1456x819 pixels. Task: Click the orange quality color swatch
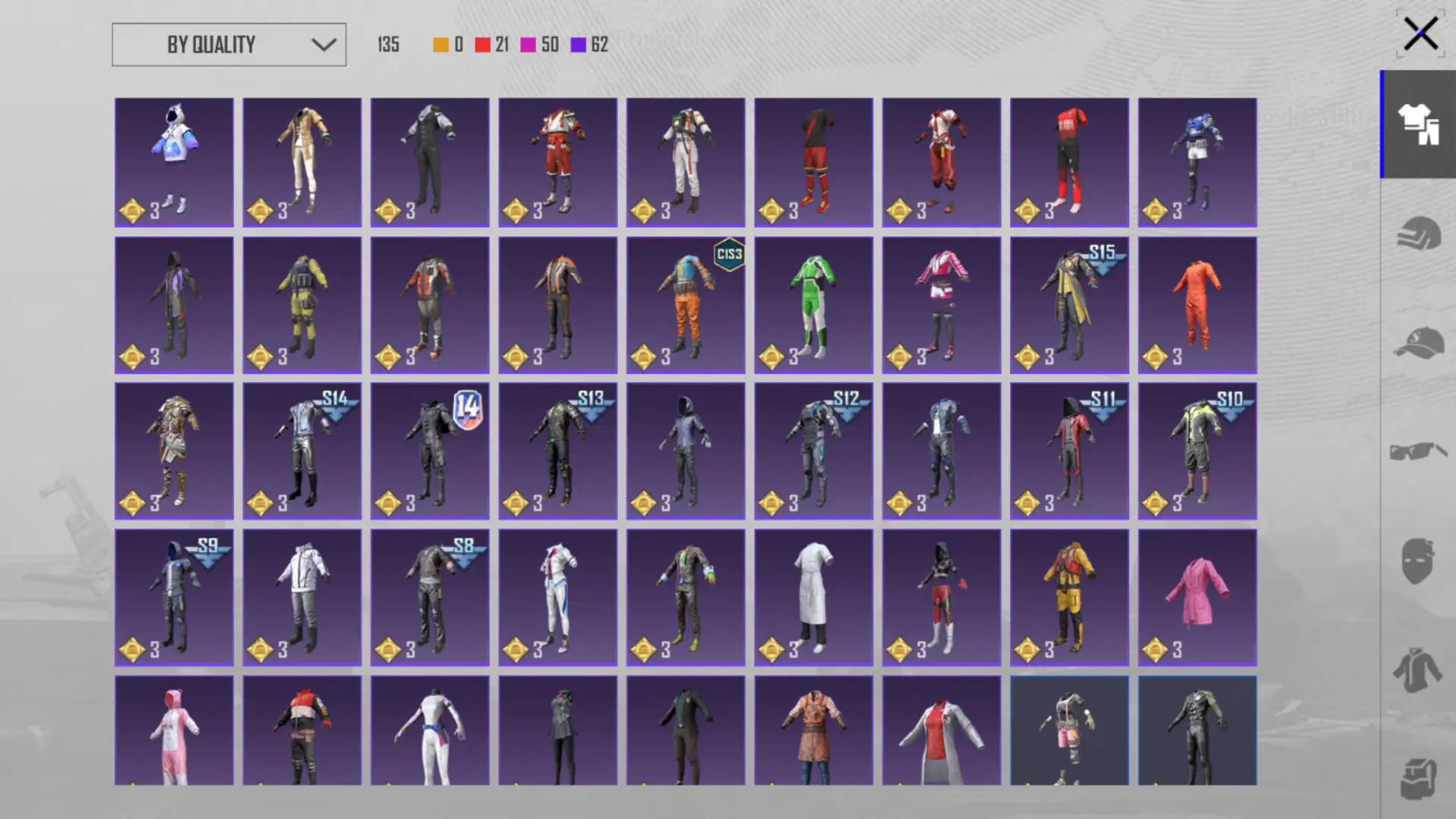point(441,45)
